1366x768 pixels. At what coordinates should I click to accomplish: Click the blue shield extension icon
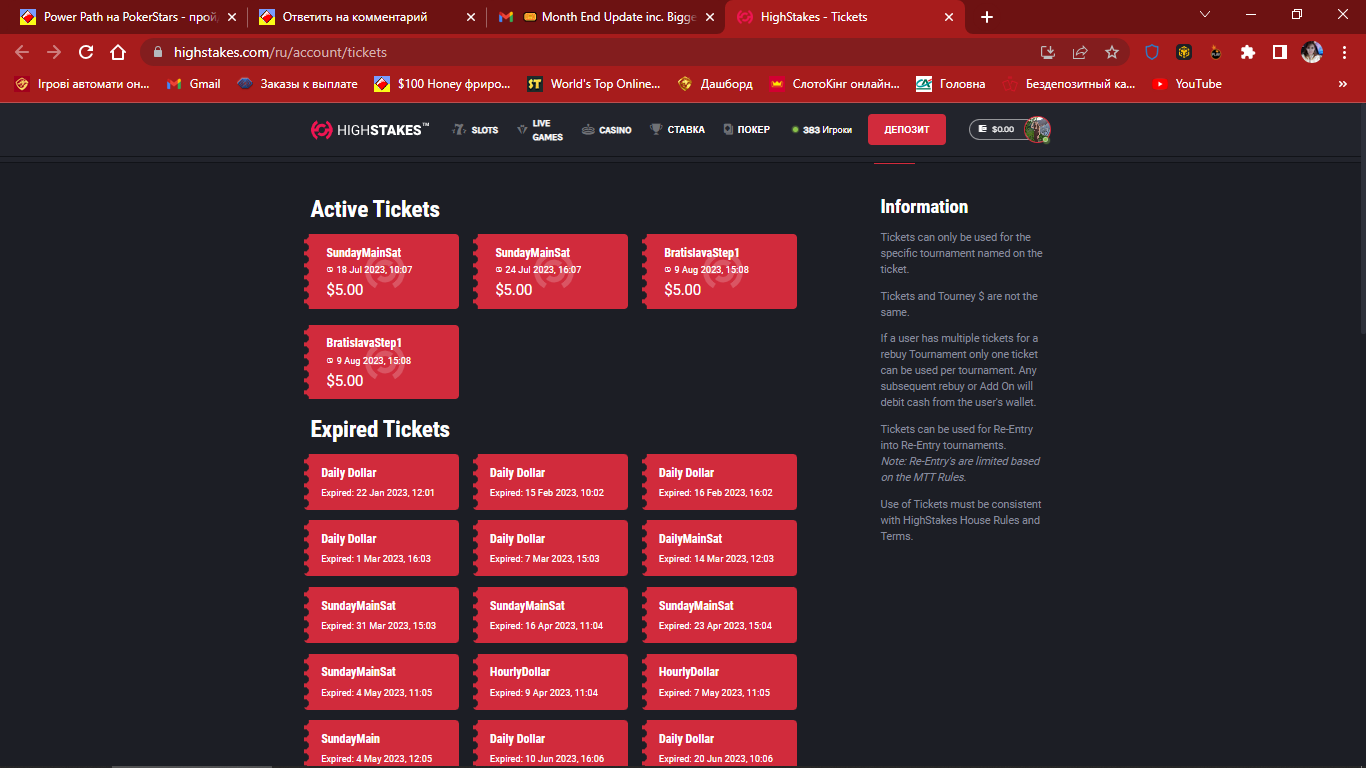point(1152,52)
